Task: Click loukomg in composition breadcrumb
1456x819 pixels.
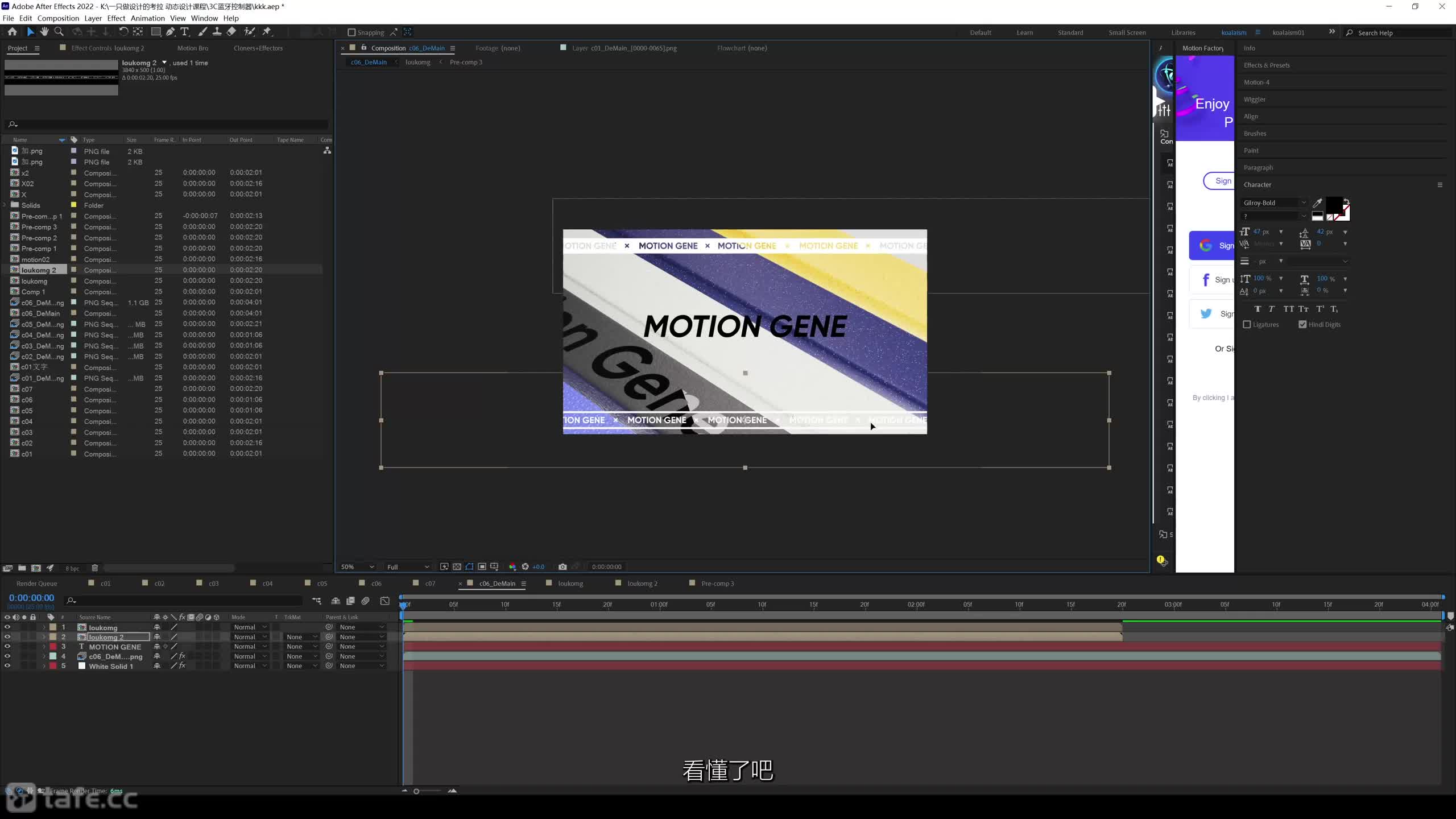Action: [x=417, y=63]
